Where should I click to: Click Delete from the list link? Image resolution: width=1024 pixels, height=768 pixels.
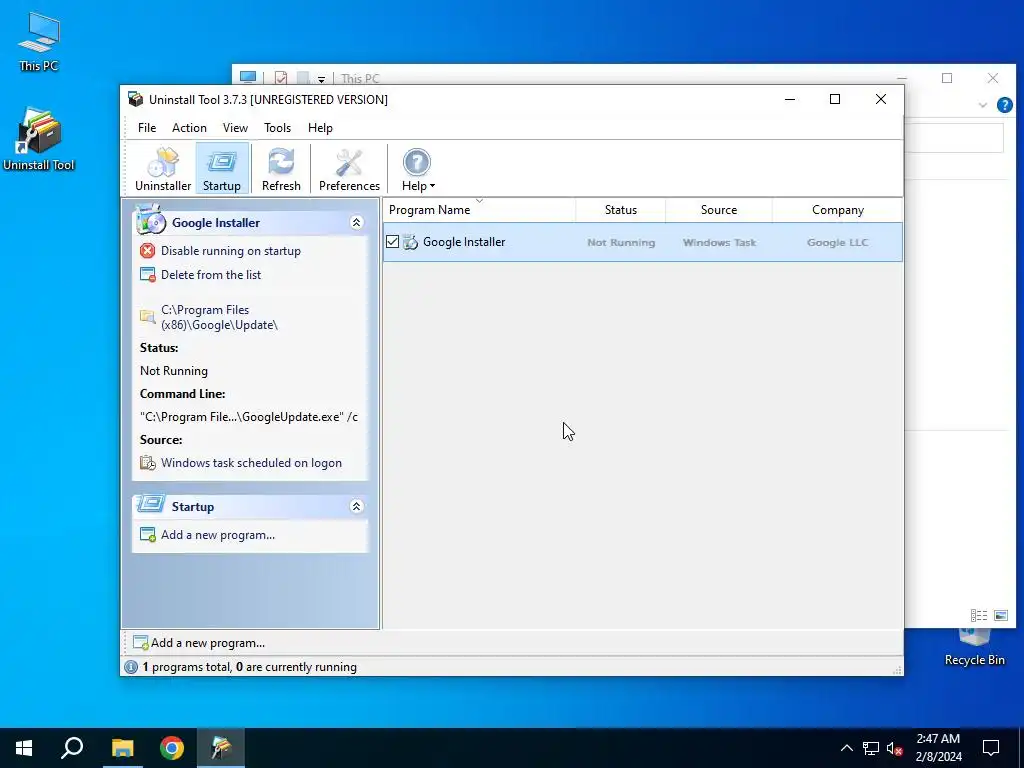click(x=211, y=275)
